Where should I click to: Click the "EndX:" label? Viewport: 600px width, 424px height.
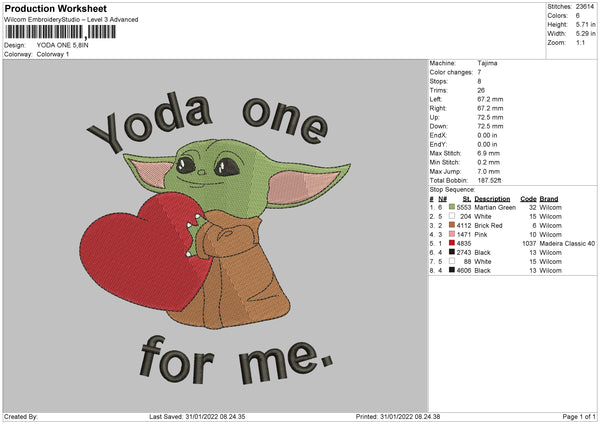[438, 135]
